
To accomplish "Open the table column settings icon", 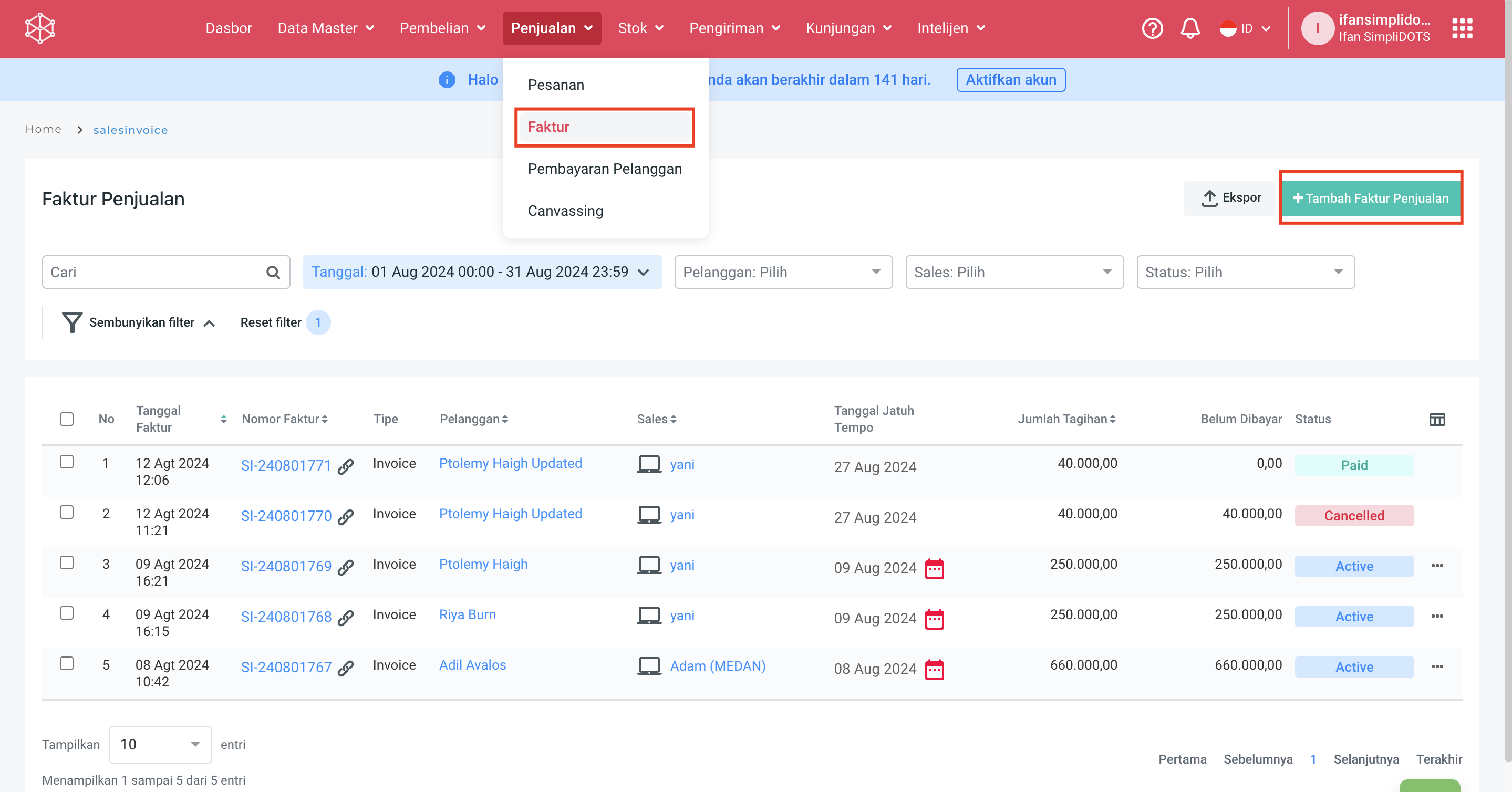I will pos(1437,420).
